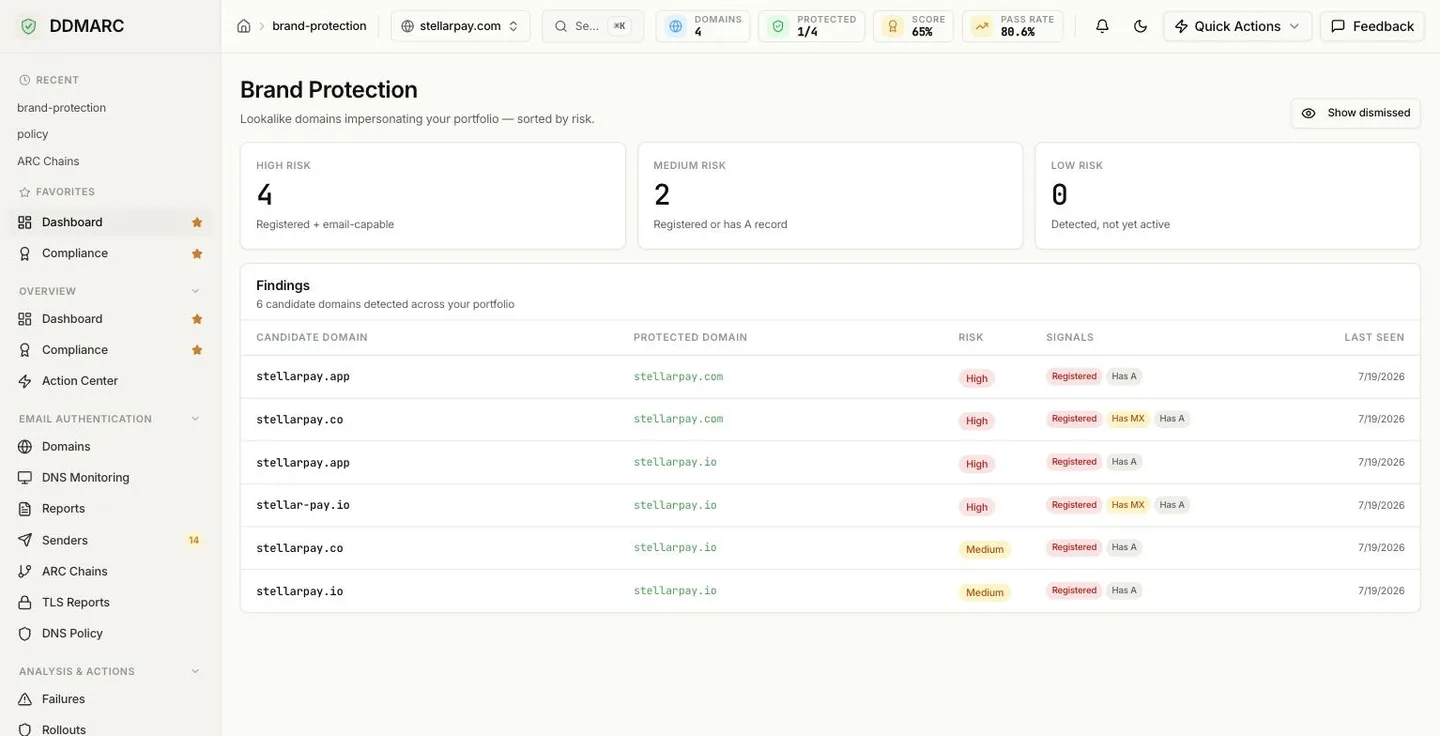
Task: Click the Domains 4 stat chip
Action: (703, 26)
